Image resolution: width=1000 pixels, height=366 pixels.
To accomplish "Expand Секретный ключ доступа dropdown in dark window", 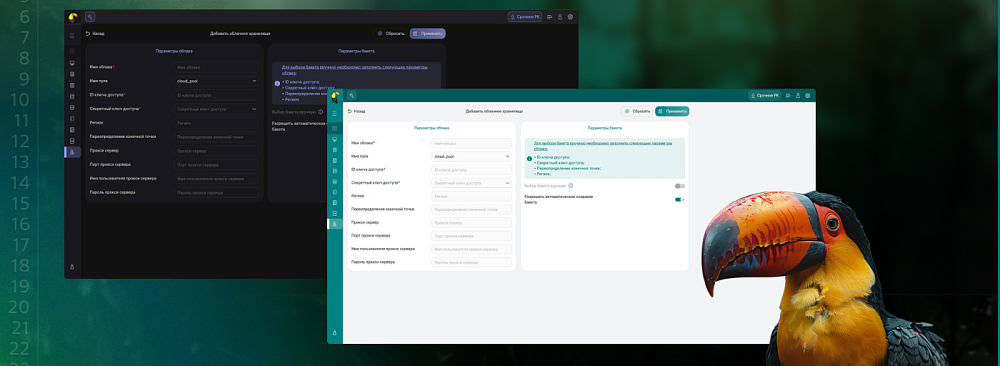I will coord(216,109).
